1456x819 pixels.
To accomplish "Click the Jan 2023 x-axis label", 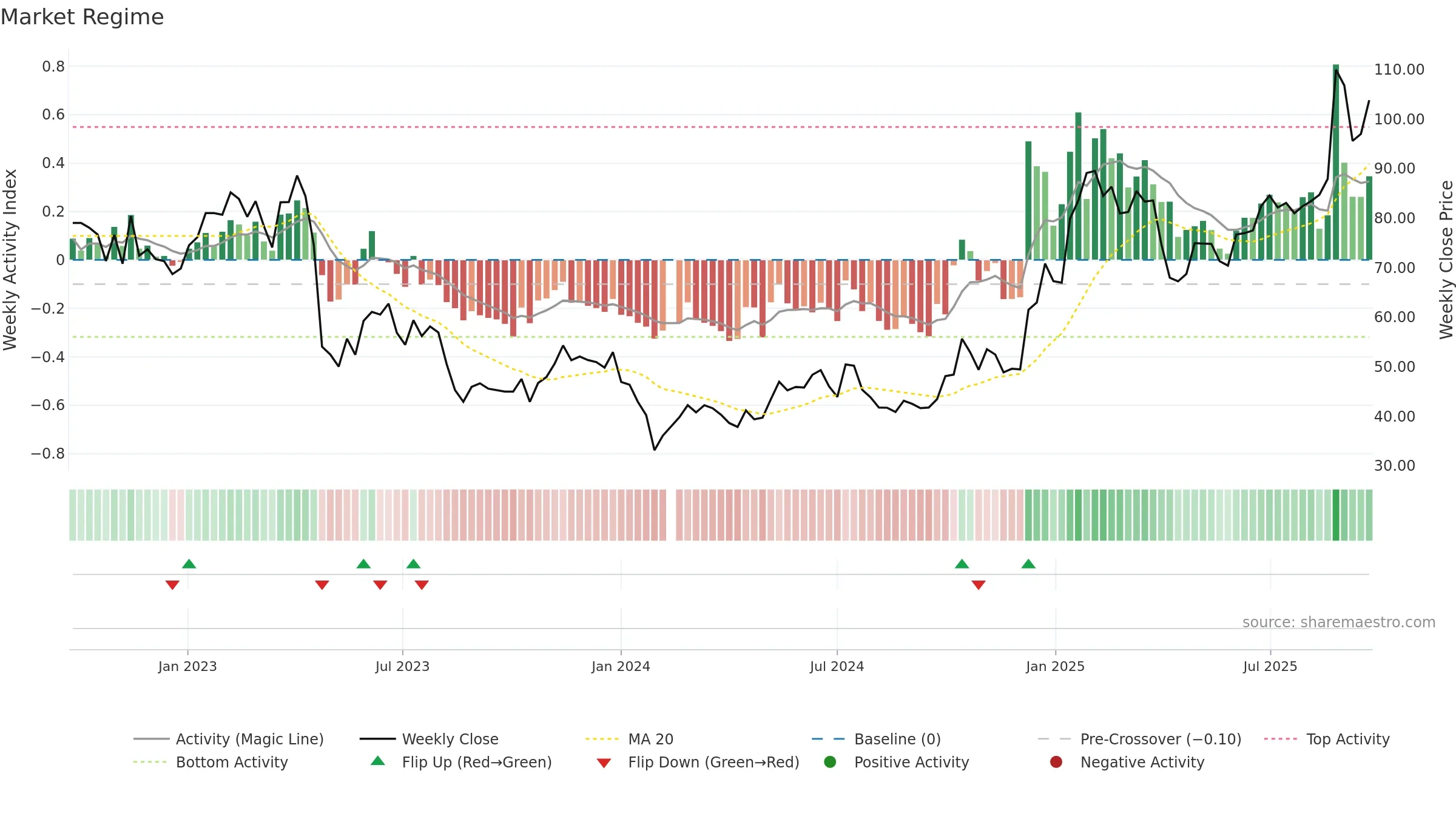I will click(x=187, y=666).
